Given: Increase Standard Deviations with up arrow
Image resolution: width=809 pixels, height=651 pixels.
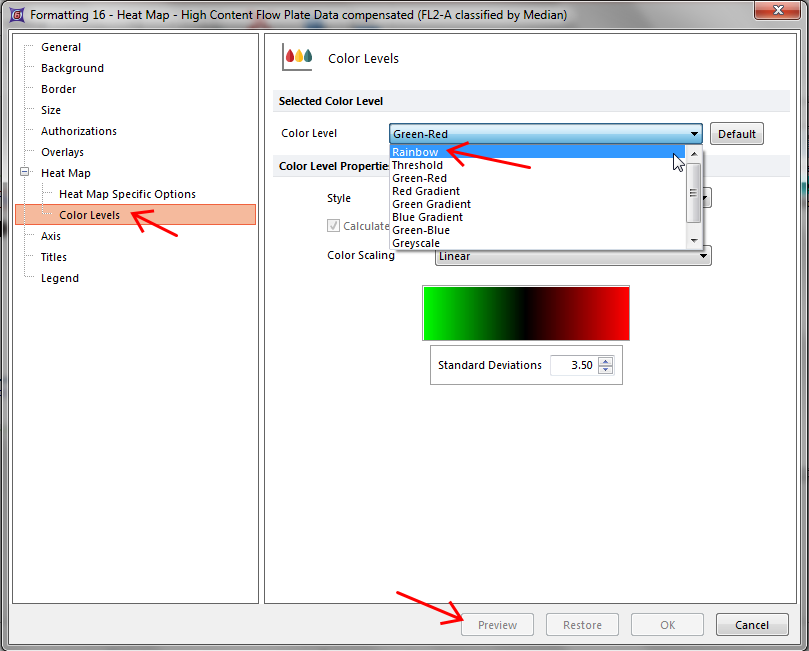Looking at the screenshot, I should 605,361.
